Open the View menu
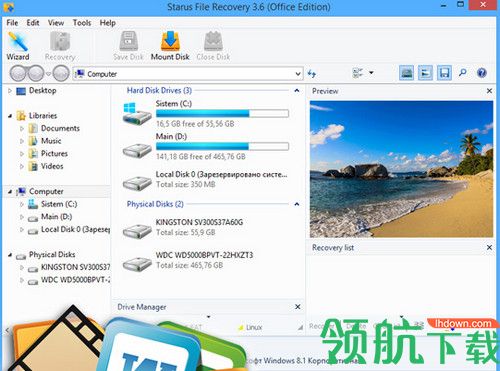Screen dimensions: 500x371 [56, 23]
